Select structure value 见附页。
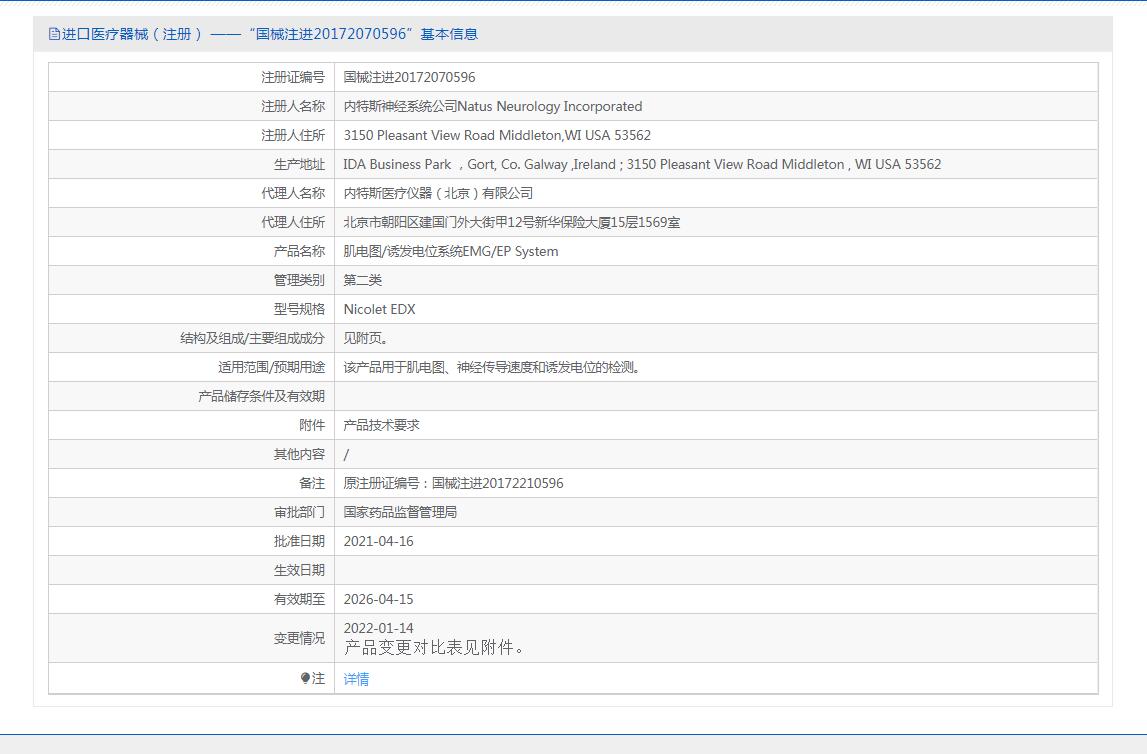This screenshot has width=1147, height=754. coord(366,338)
